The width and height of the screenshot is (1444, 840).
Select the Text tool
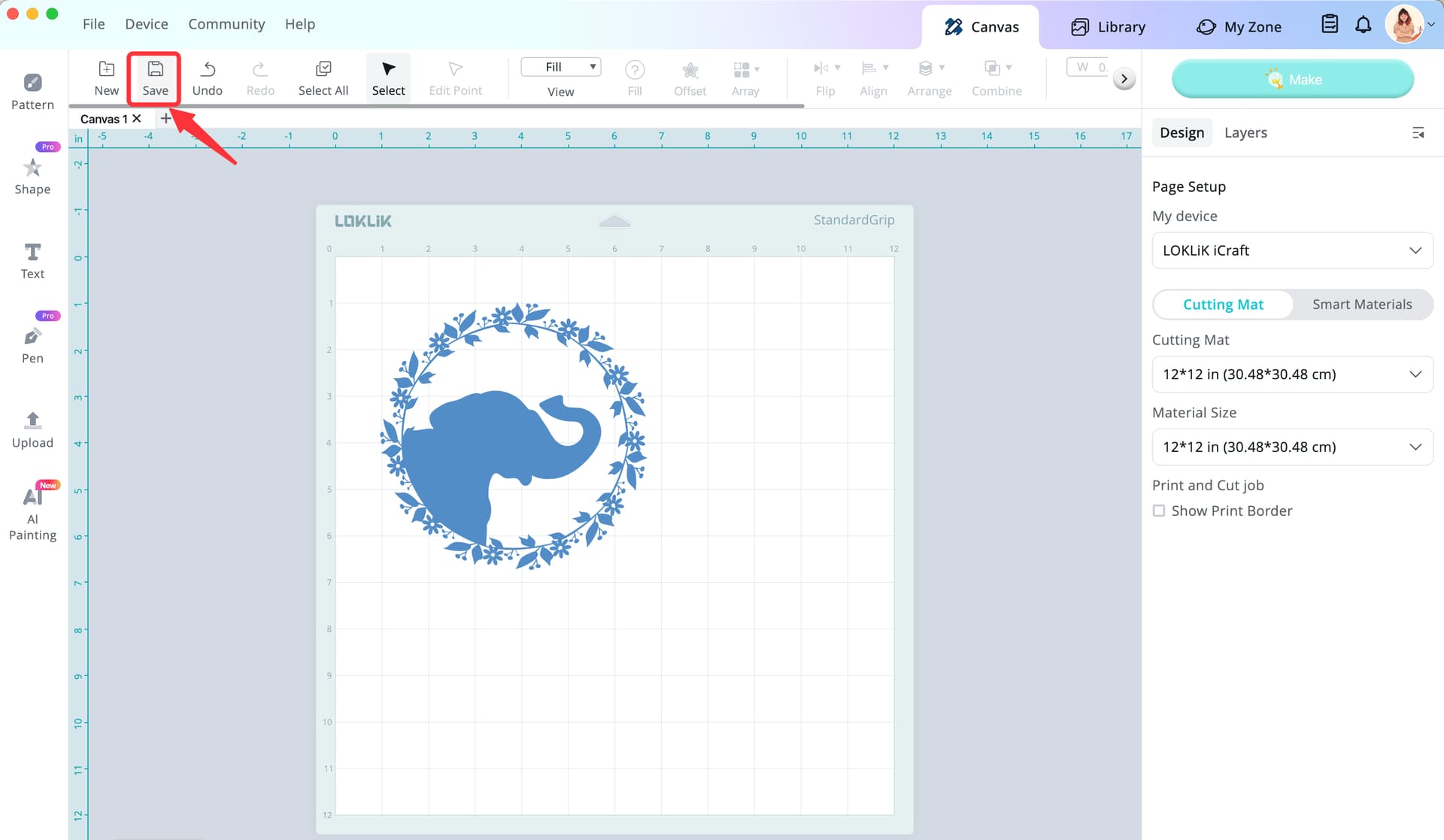(32, 261)
